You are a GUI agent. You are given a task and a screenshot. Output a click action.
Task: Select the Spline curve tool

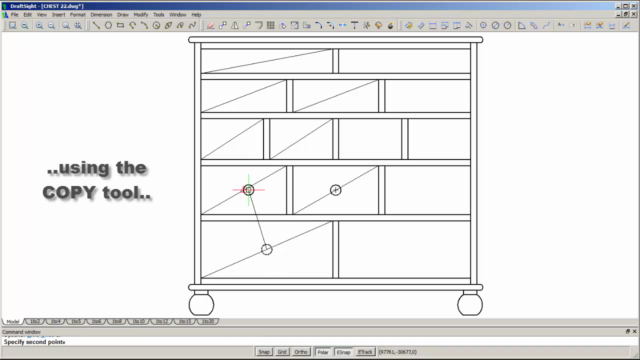[193, 25]
